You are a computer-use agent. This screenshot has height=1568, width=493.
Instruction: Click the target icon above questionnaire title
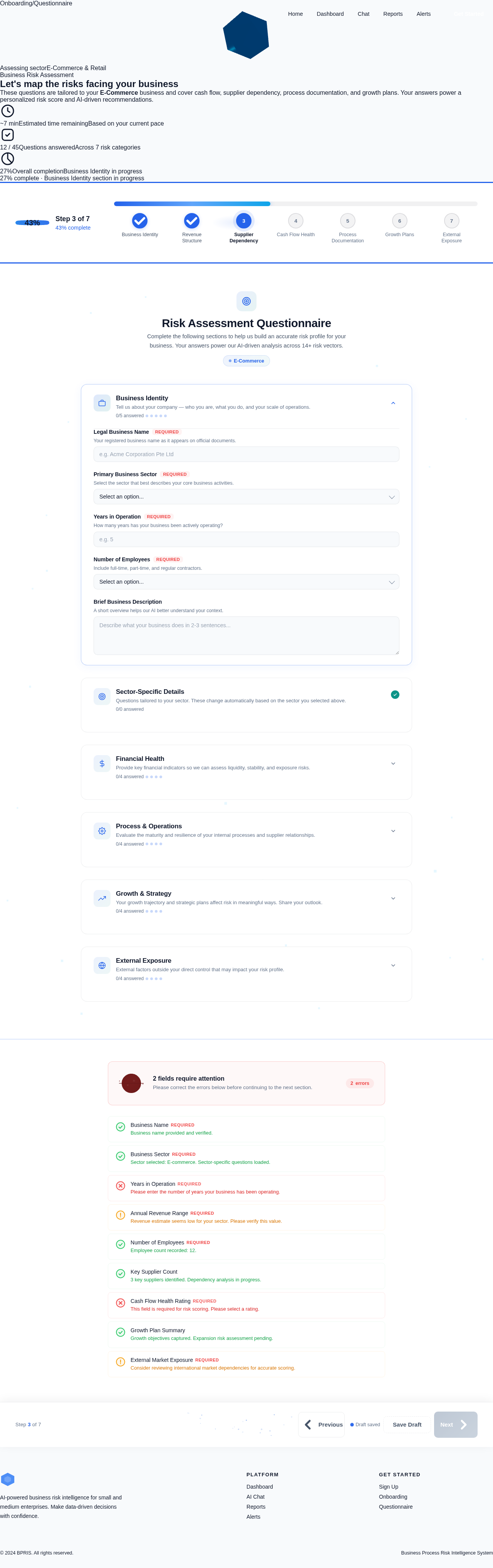pyautogui.click(x=246, y=301)
